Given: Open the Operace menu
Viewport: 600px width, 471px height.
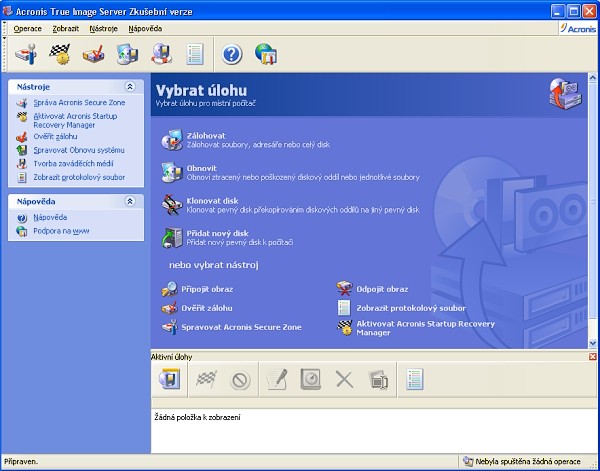Looking at the screenshot, I should pos(27,29).
